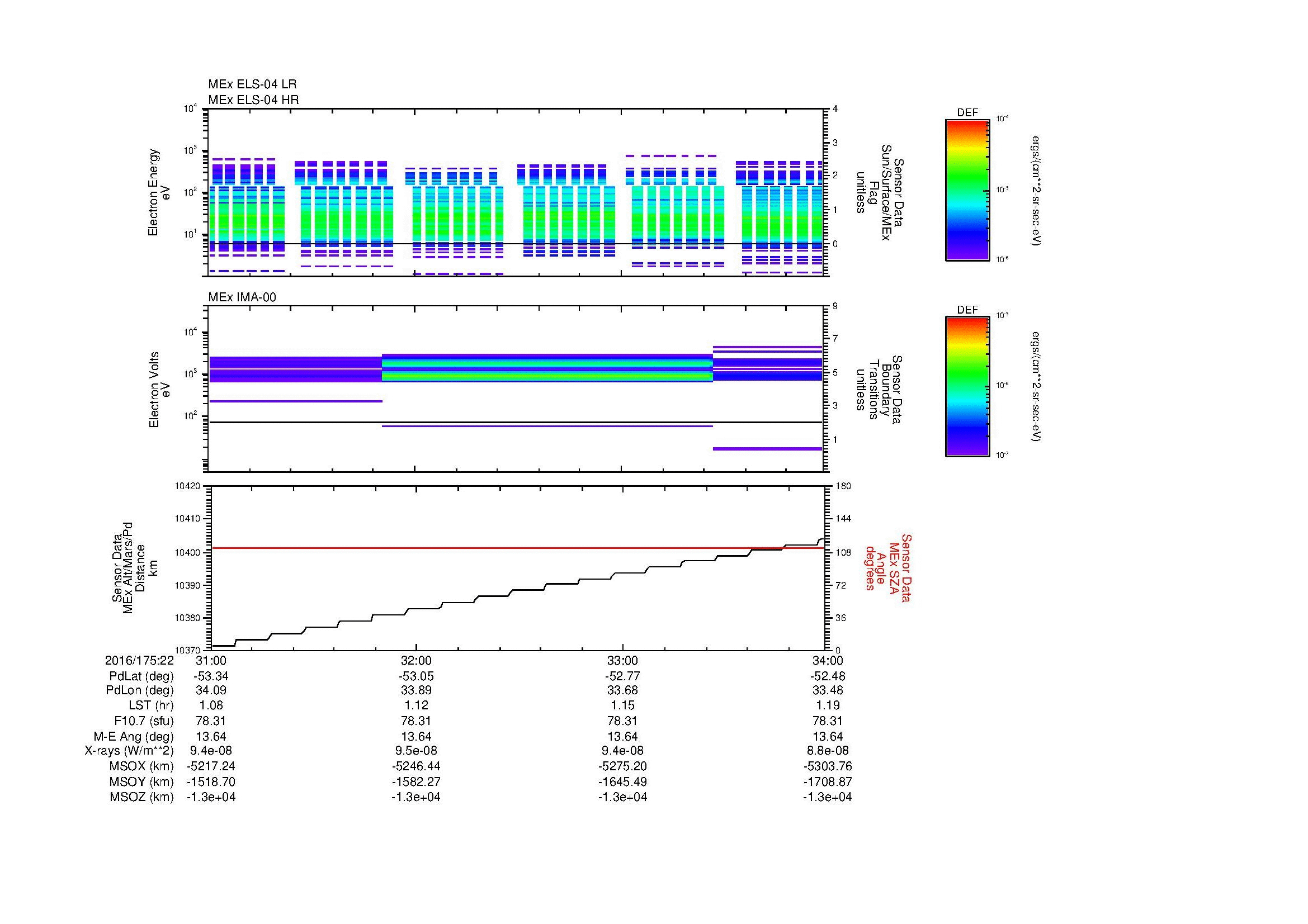1308x924 pixels.
Task: Click the PdLat value '-53.34'
Action: click(x=211, y=676)
